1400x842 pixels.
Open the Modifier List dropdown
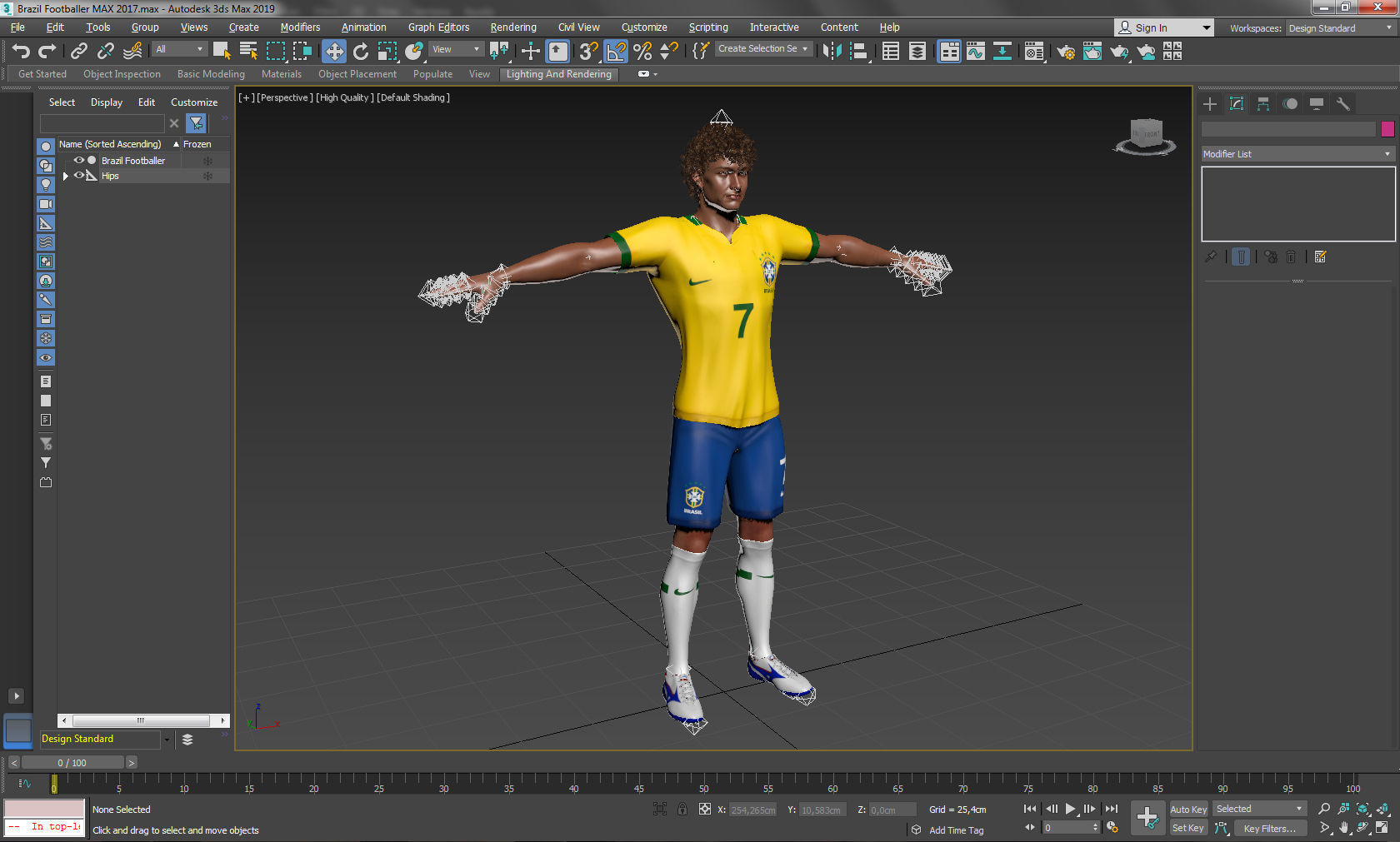(1297, 154)
